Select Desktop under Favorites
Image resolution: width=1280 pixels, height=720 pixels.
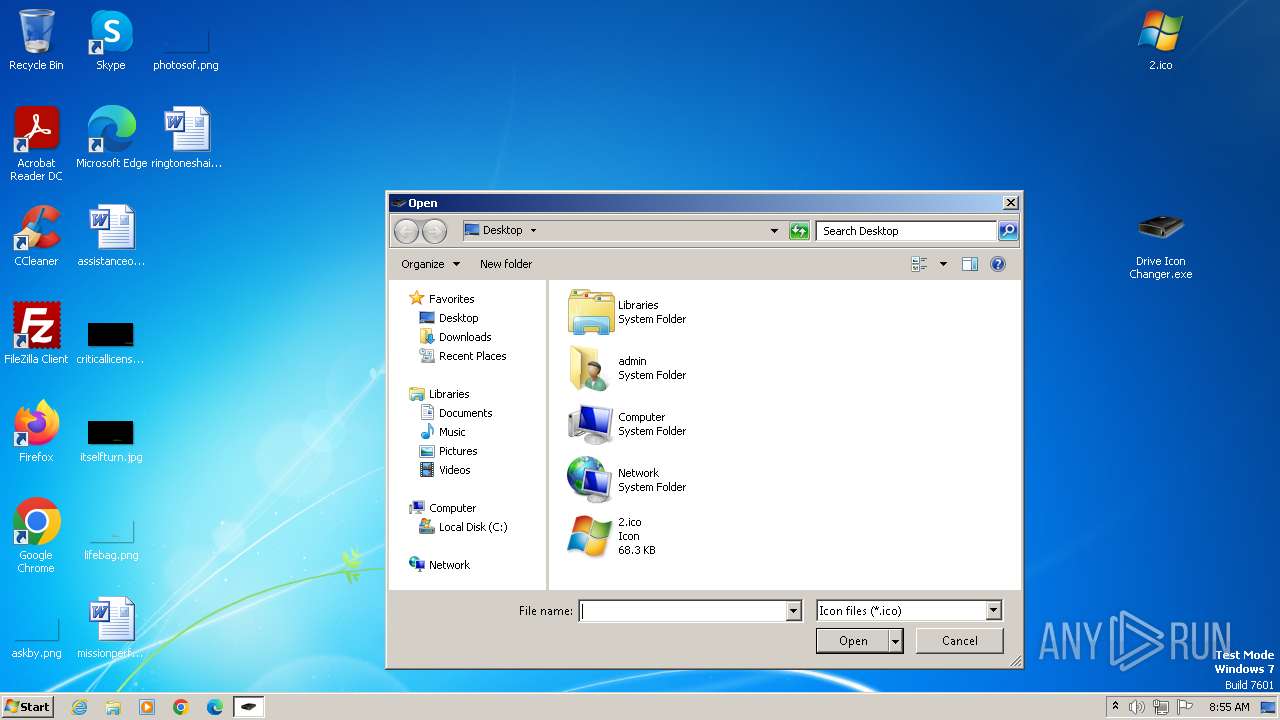click(x=449, y=318)
